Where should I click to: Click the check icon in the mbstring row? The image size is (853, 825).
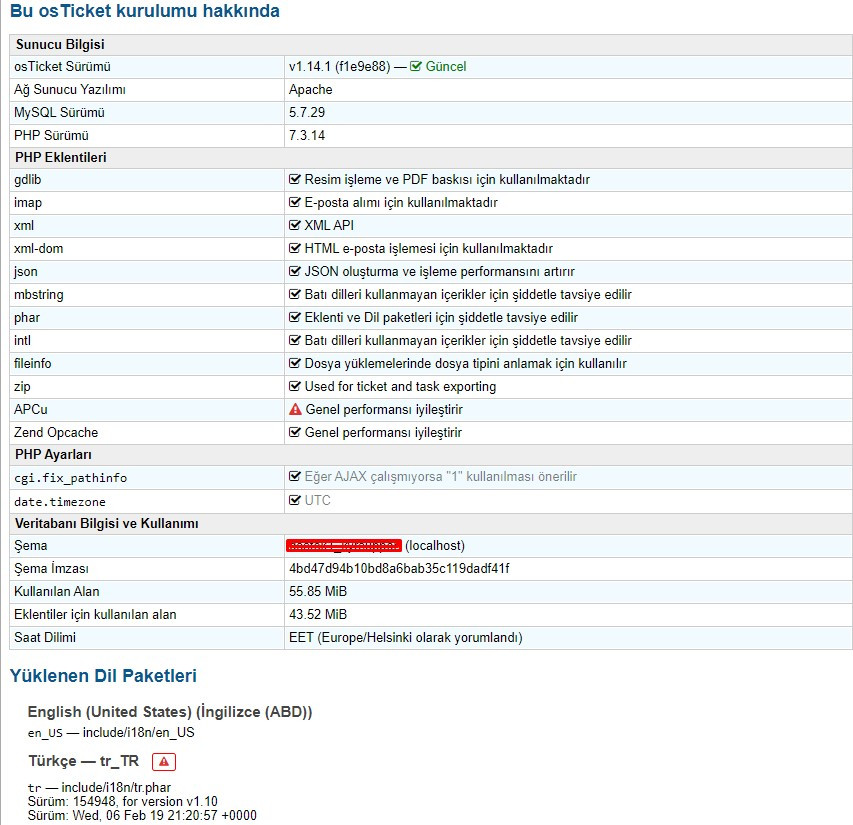click(x=295, y=295)
